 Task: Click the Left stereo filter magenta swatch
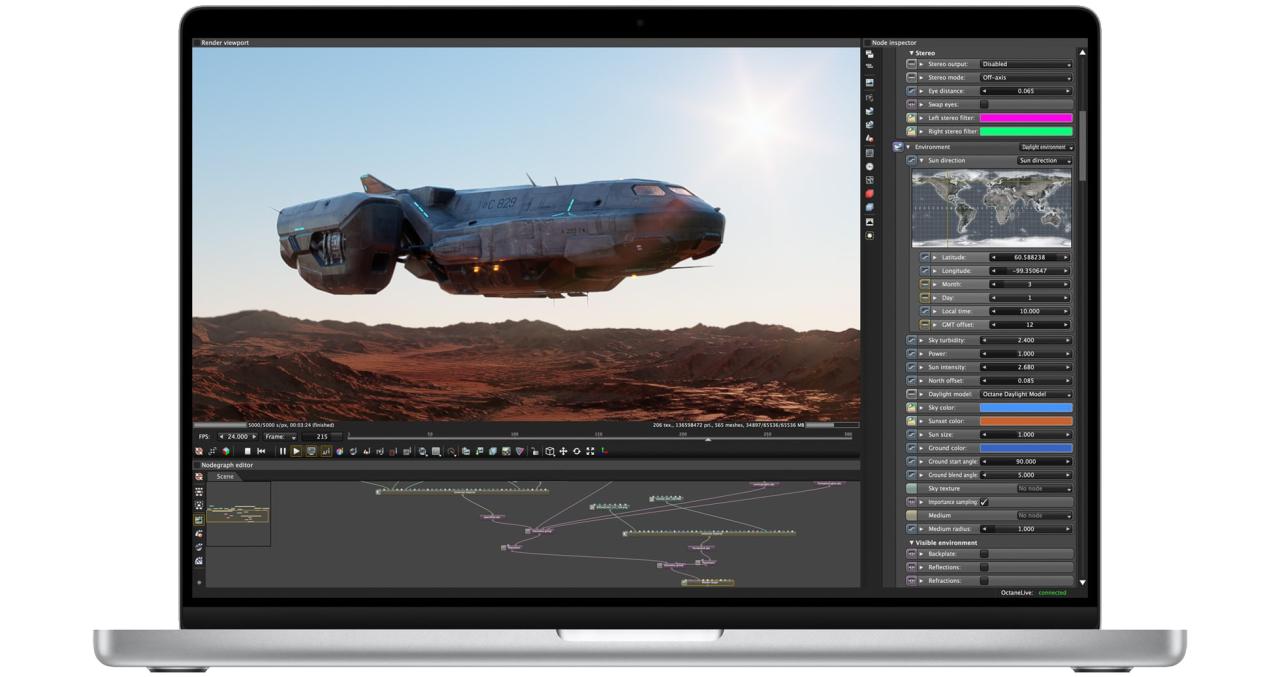(1026, 118)
